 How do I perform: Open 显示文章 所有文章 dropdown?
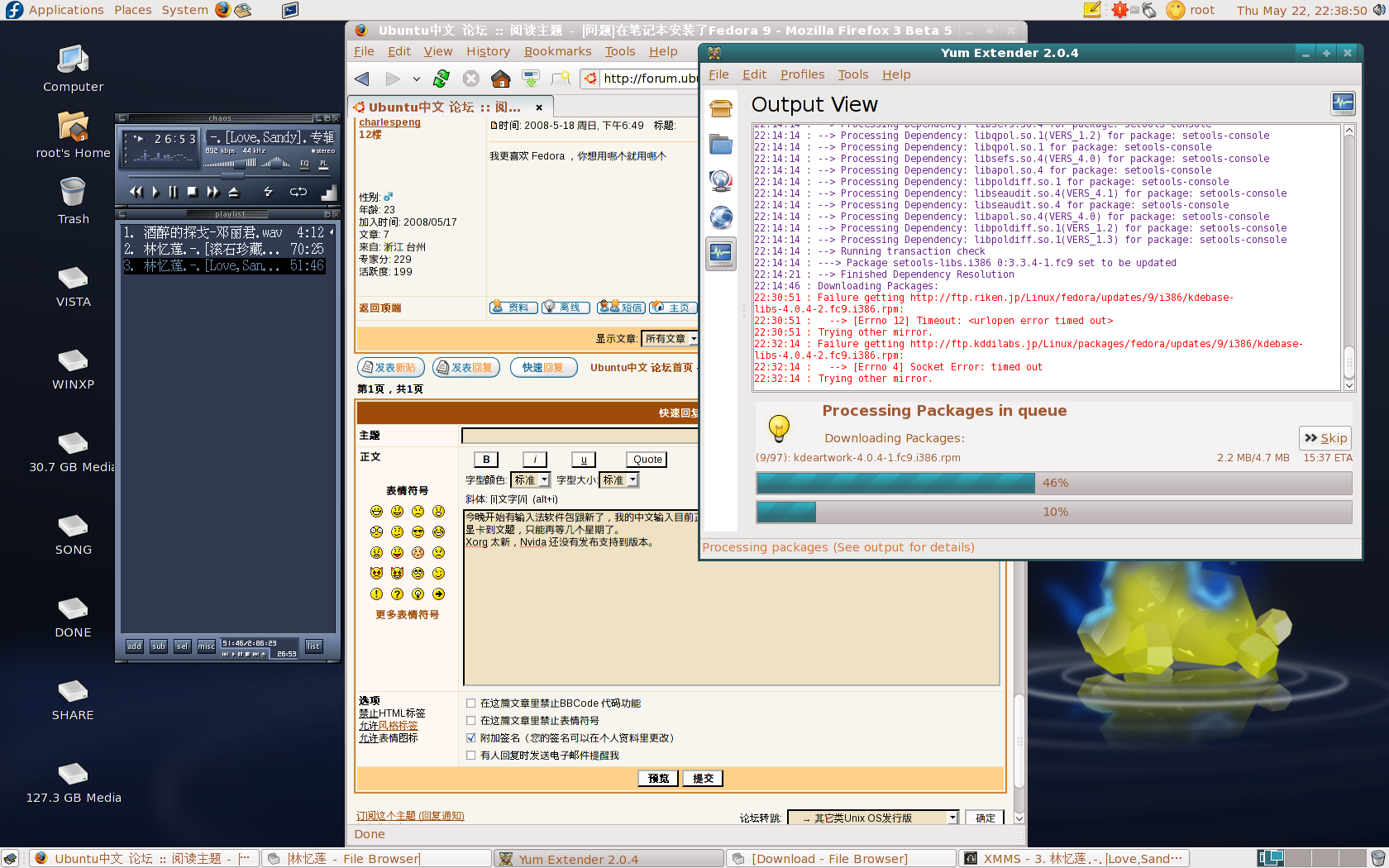(x=671, y=339)
